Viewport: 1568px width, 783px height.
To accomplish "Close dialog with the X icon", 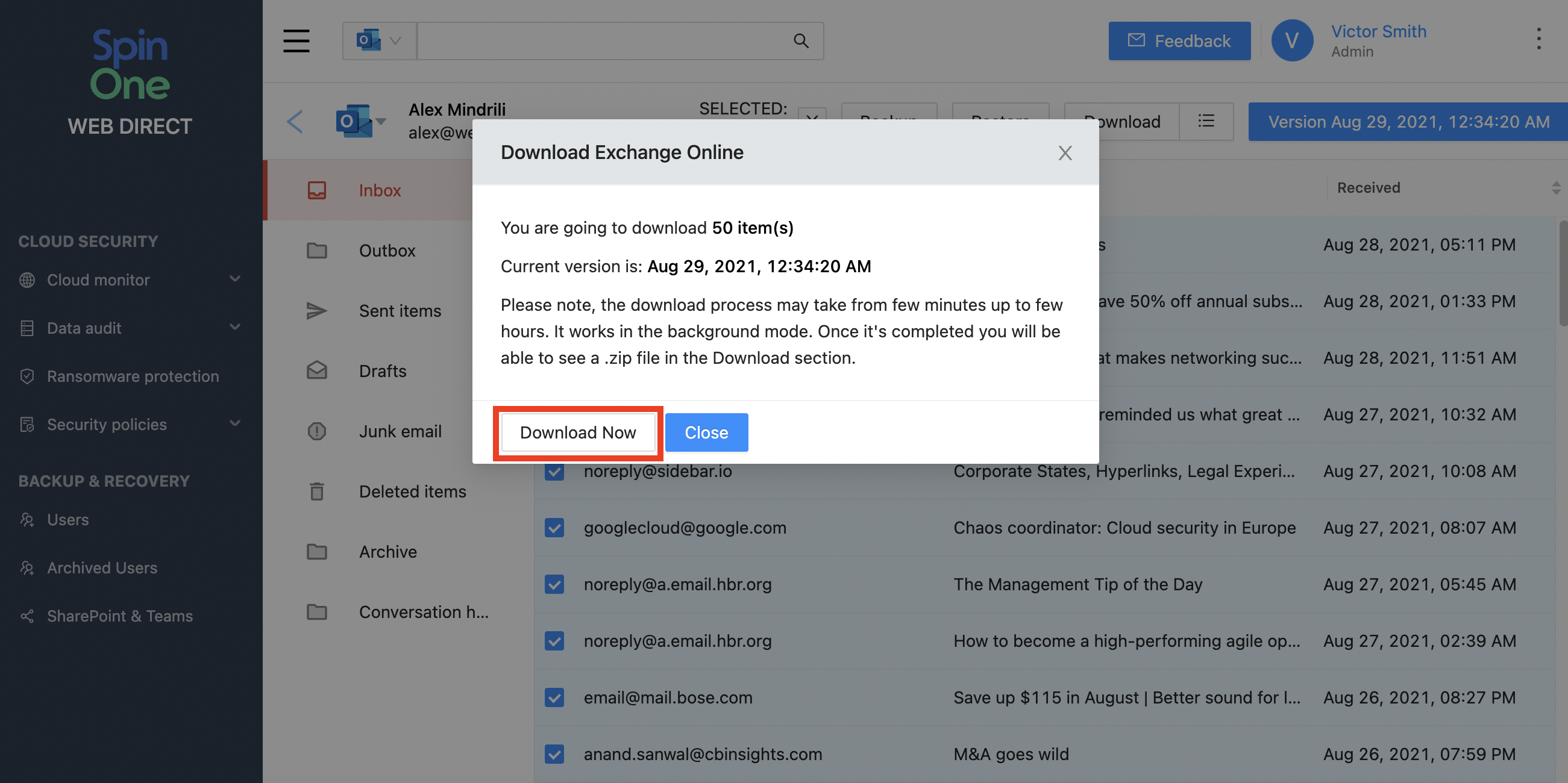I will point(1065,153).
